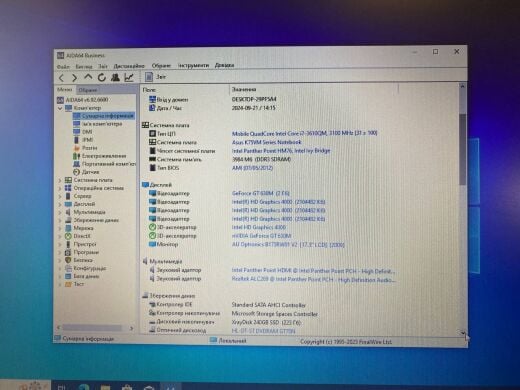520x390 pixels.
Task: Switch to the Обране tab in left panel
Action: tap(88, 90)
